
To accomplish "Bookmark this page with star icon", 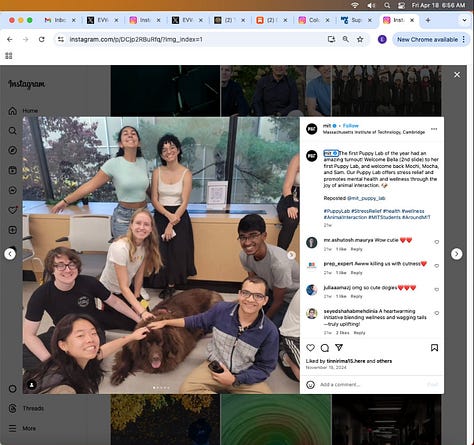I will coord(360,39).
